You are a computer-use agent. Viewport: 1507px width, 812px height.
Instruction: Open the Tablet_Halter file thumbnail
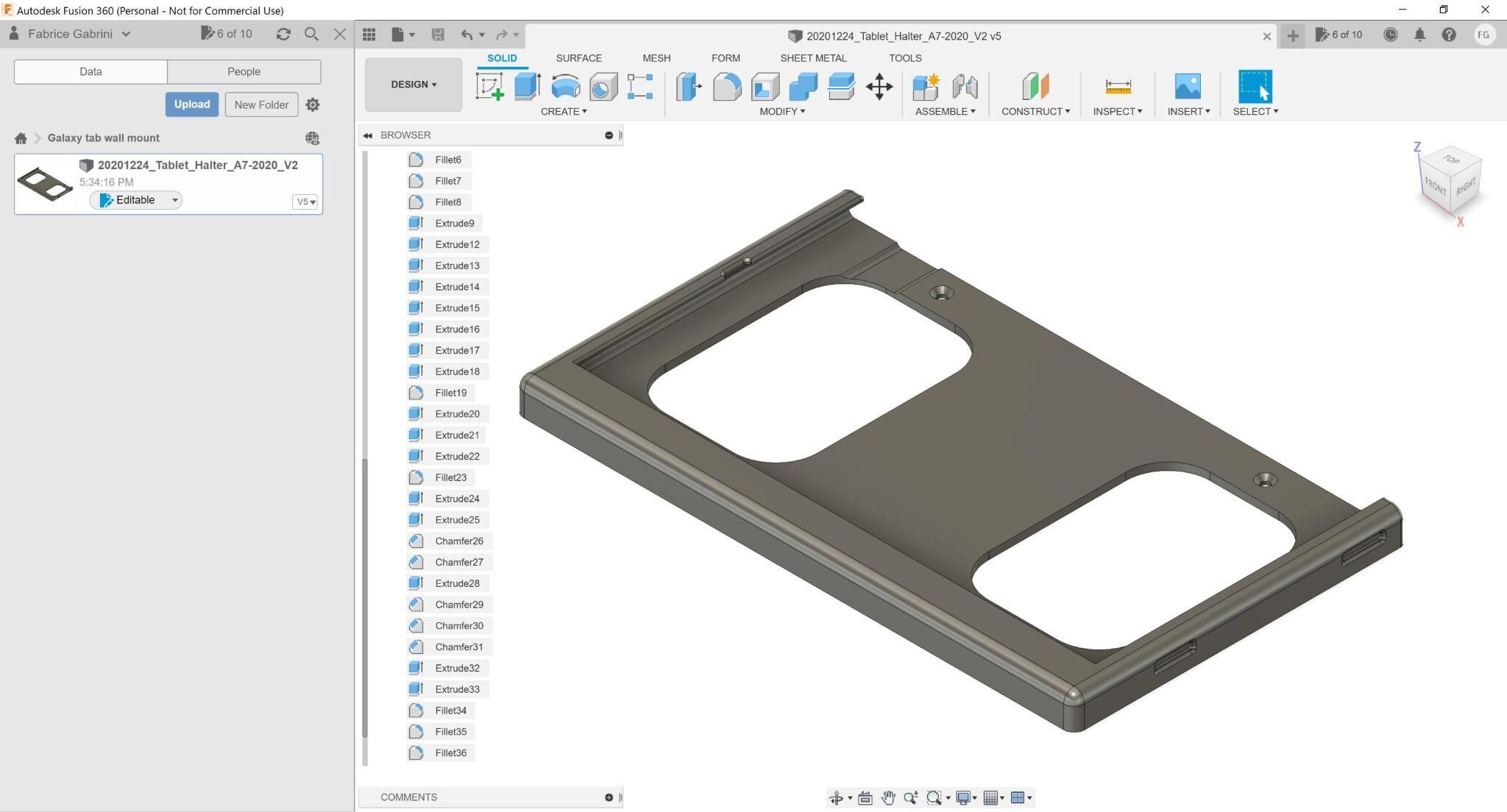pyautogui.click(x=45, y=184)
